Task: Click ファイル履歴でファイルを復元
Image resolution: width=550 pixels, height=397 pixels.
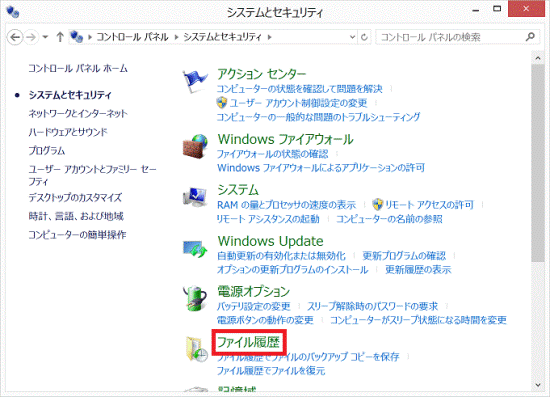Action: point(271,370)
